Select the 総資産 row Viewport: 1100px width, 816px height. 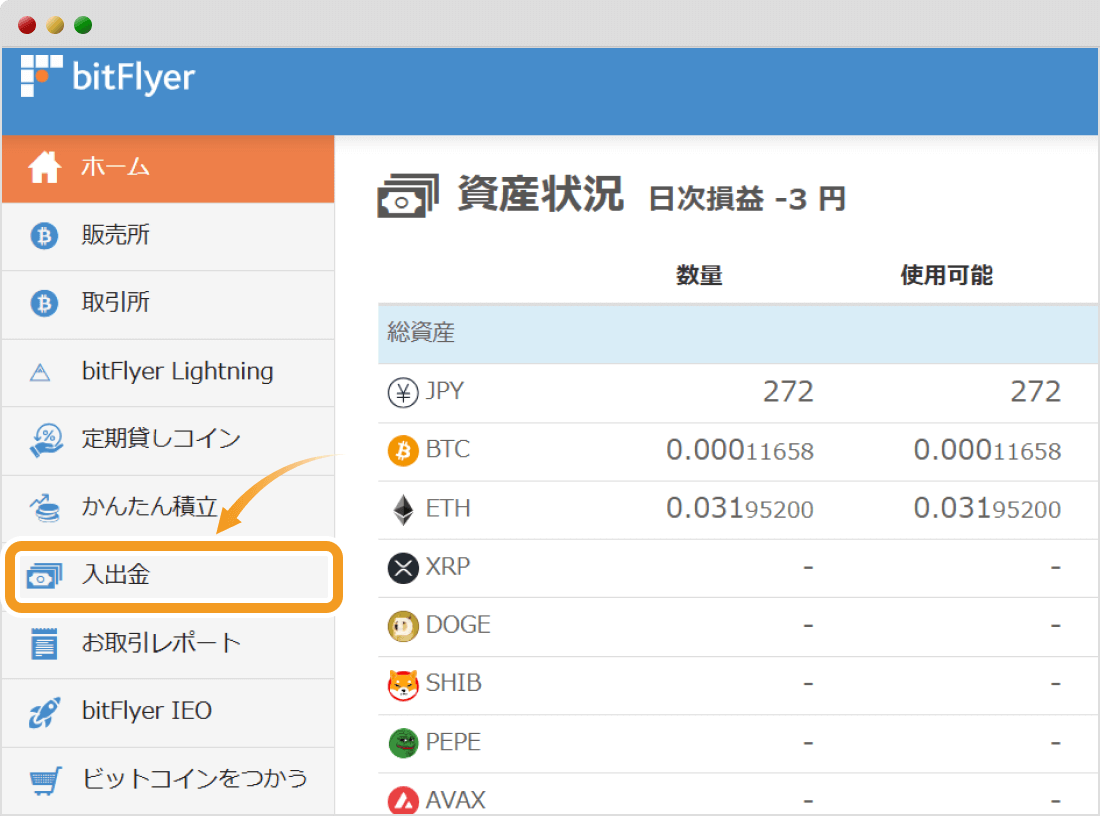tap(738, 333)
